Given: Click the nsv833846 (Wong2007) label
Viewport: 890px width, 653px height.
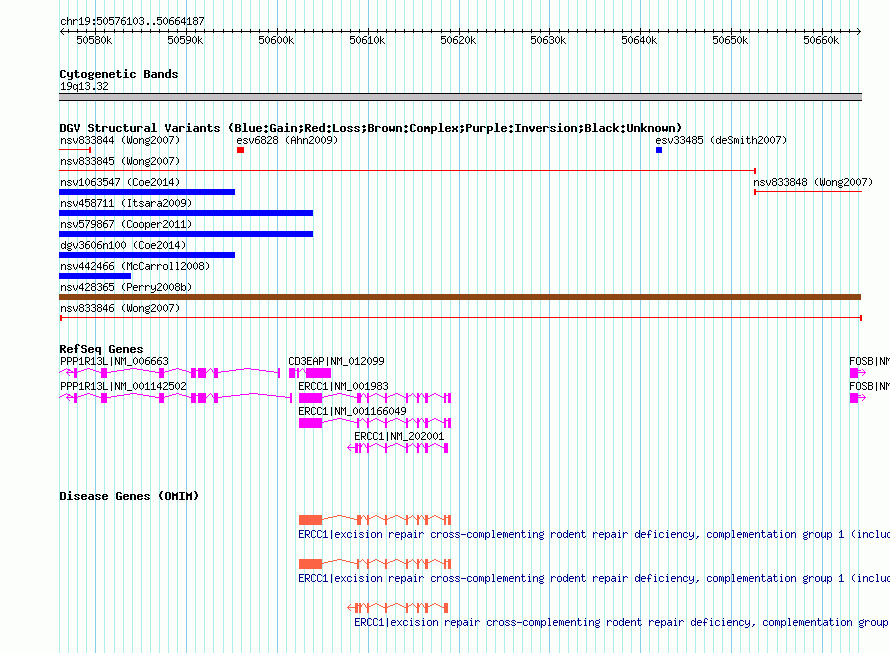Looking at the screenshot, I should pyautogui.click(x=120, y=308).
